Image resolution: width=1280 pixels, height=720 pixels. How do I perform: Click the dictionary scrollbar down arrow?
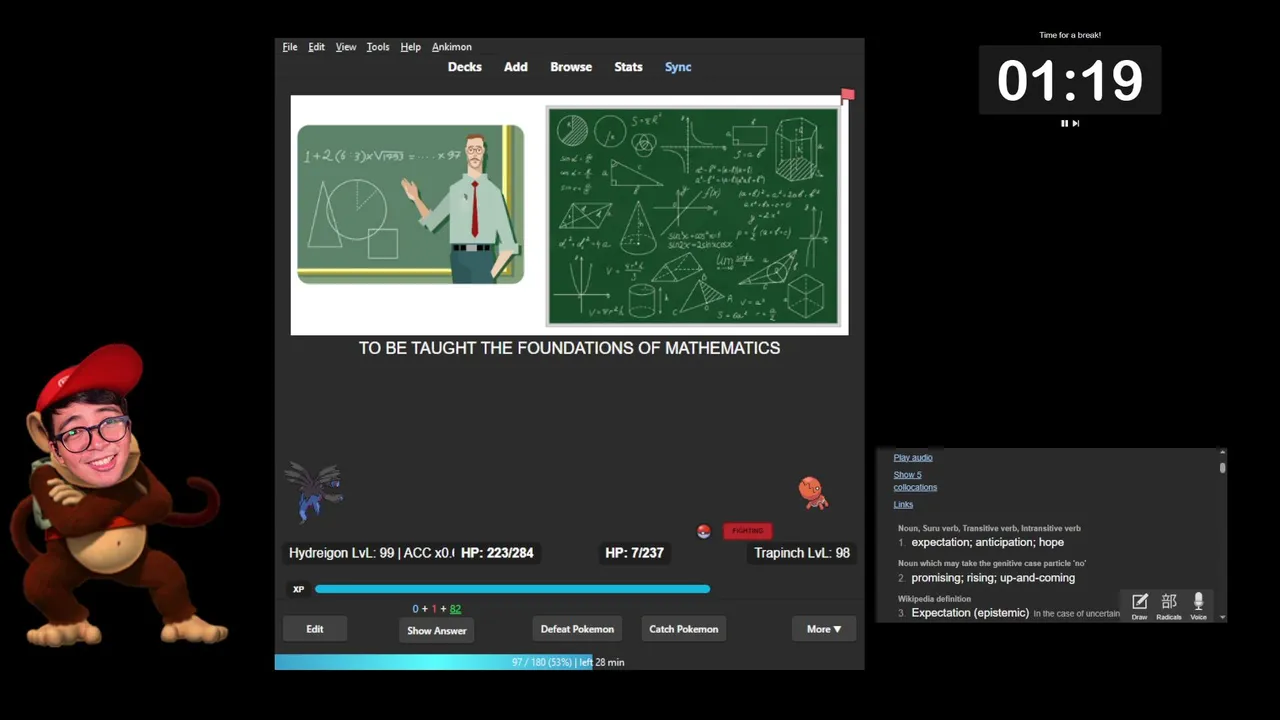1222,618
